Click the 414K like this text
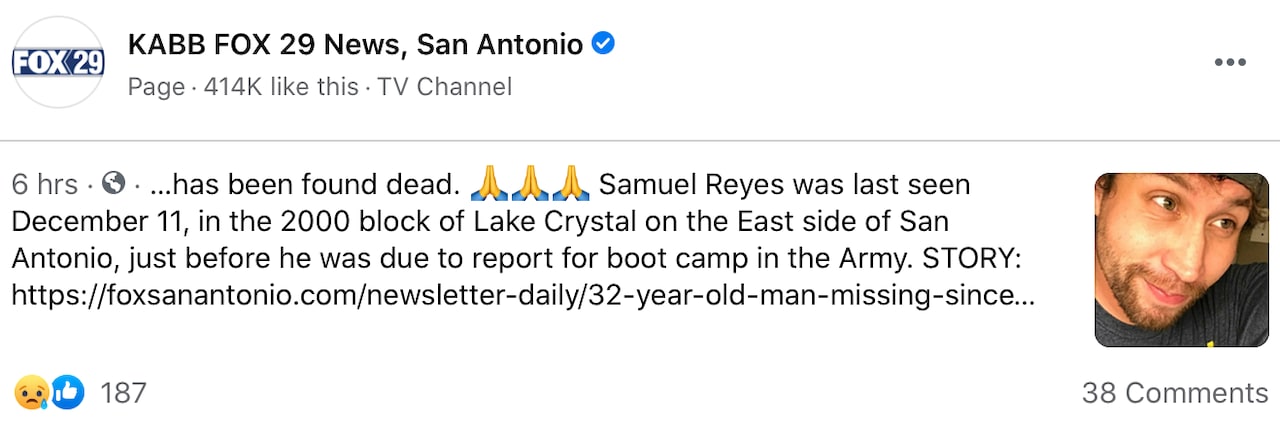 [281, 87]
